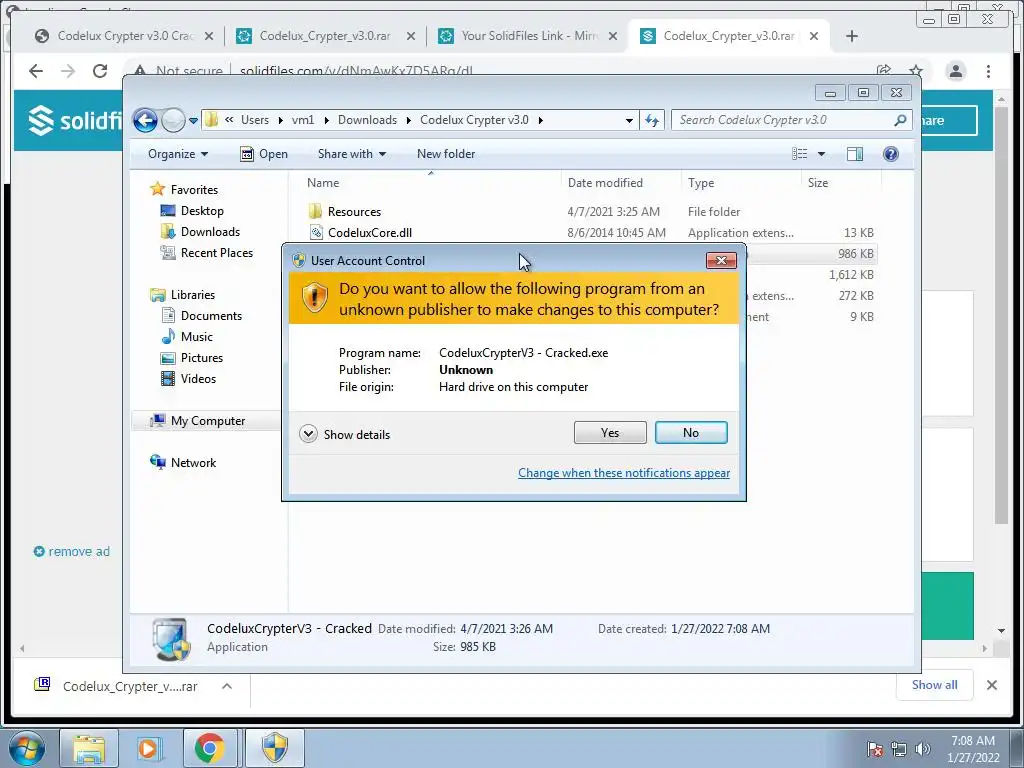This screenshot has width=1024, height=768.
Task: Click UAC shield icon in taskbar
Action: pyautogui.click(x=275, y=748)
